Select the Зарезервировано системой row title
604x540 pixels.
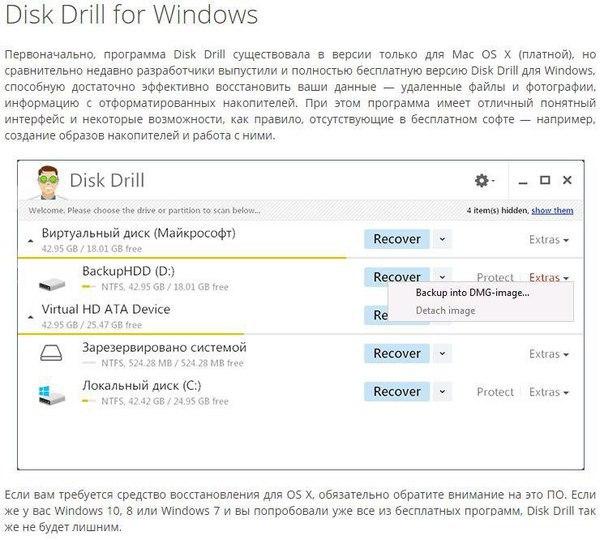(x=164, y=347)
